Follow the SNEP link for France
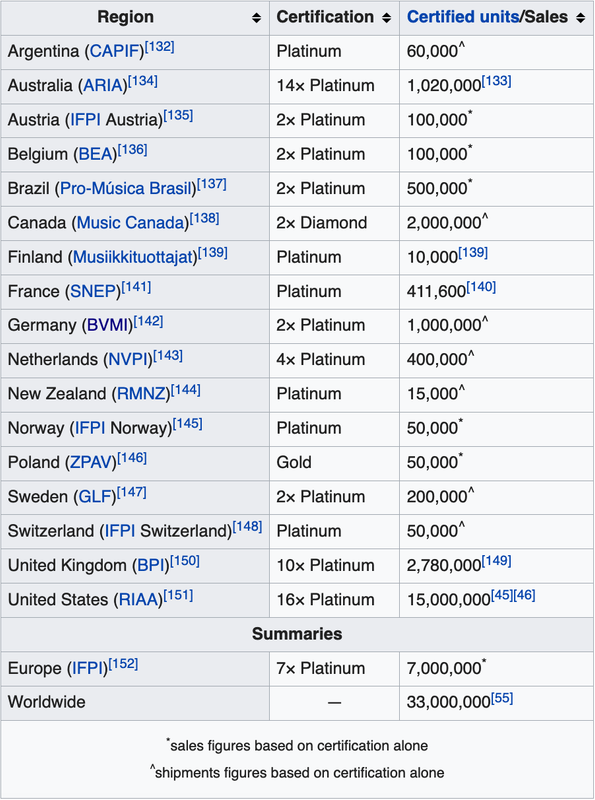 click(93, 291)
